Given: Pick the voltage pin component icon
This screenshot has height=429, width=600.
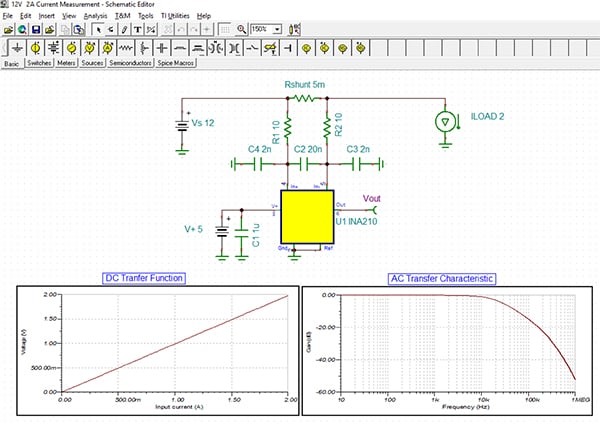Looking at the screenshot, I should (x=288, y=48).
